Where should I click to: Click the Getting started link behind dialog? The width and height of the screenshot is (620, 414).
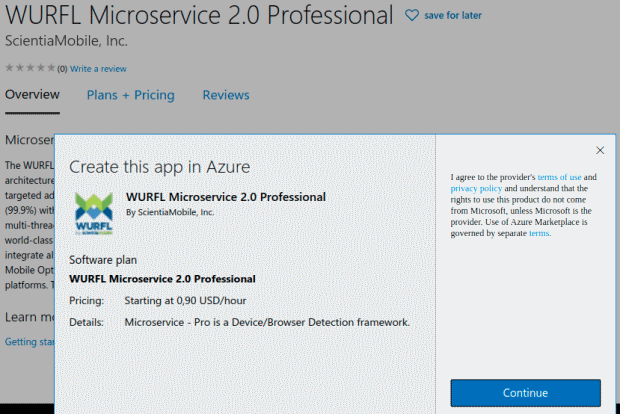tap(30, 342)
